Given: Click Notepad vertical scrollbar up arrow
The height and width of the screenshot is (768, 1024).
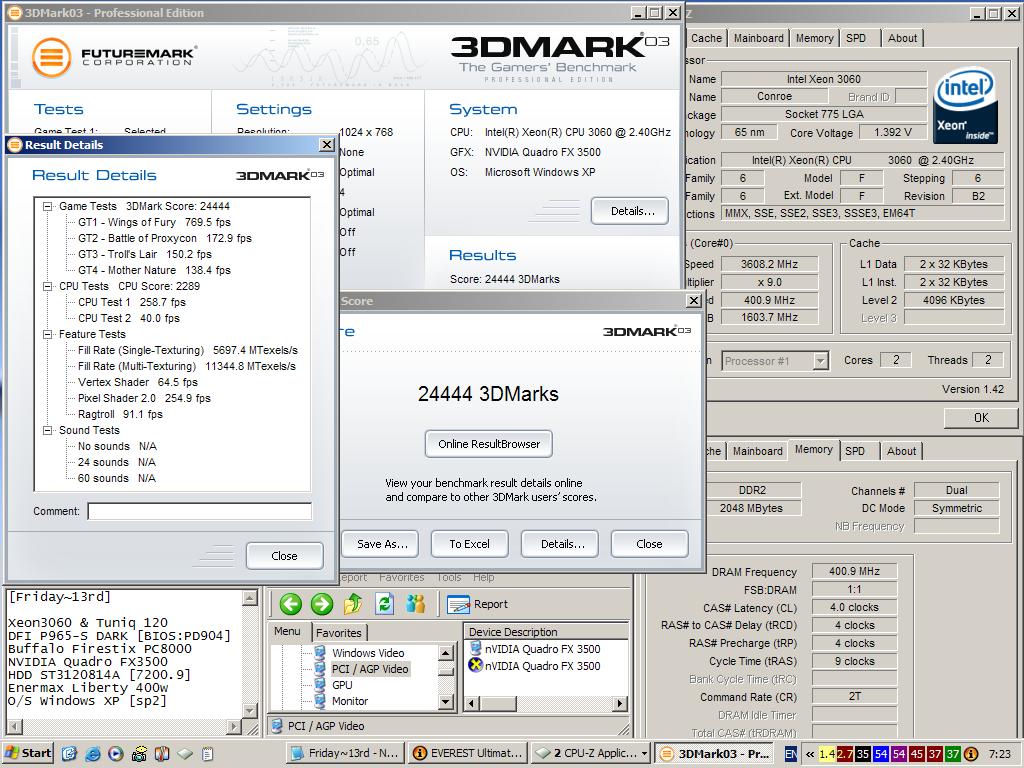Looking at the screenshot, I should point(249,597).
